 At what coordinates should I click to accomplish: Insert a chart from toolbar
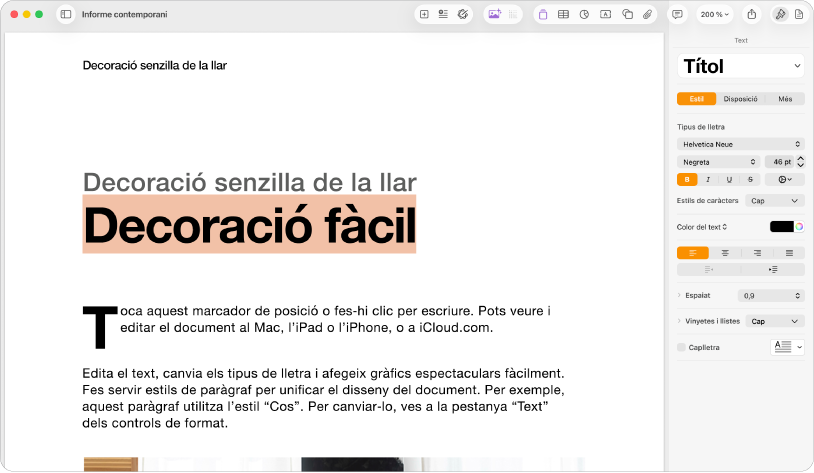[584, 15]
